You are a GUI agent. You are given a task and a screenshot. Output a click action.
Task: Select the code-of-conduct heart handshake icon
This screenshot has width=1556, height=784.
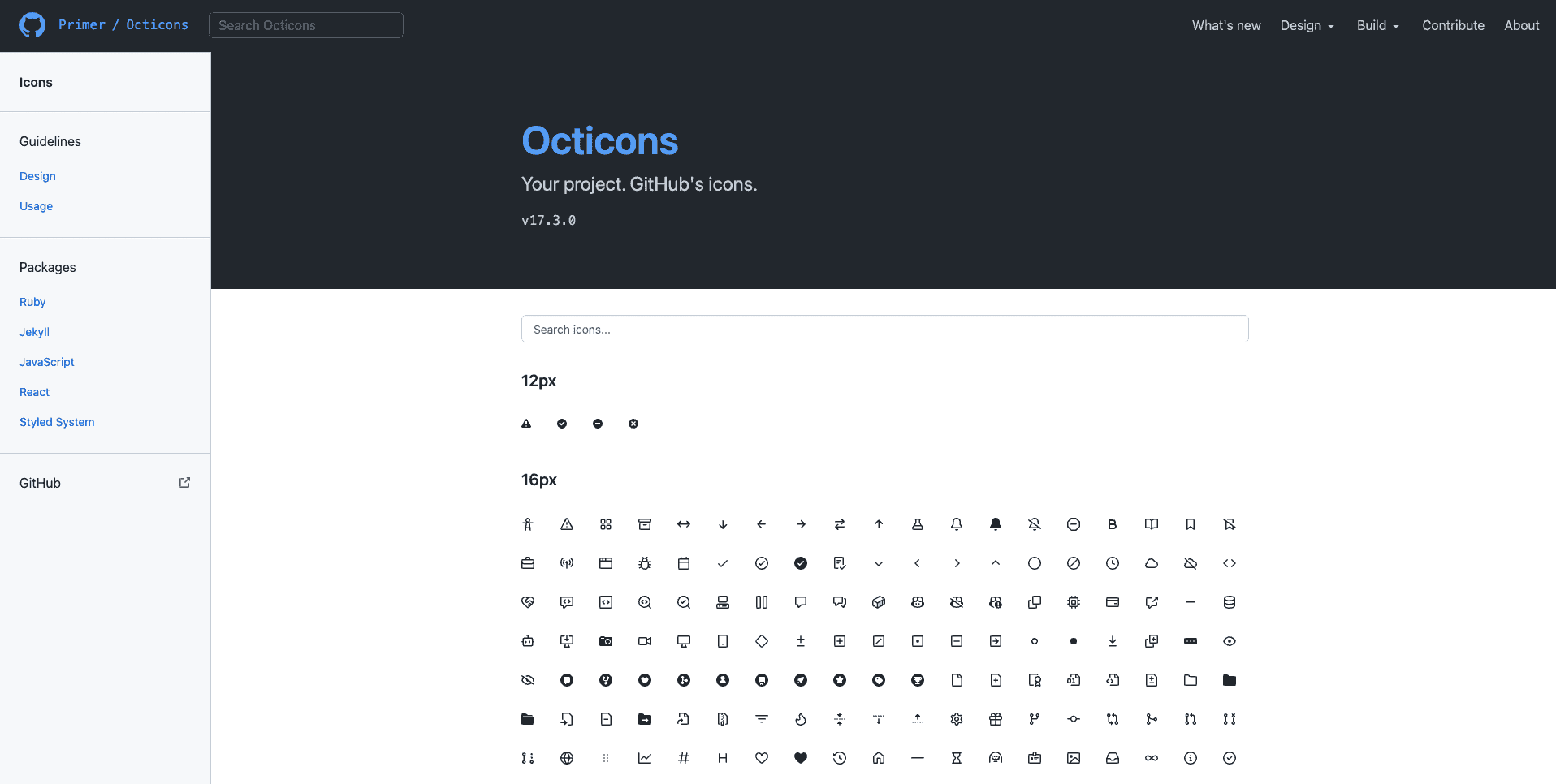coord(528,602)
